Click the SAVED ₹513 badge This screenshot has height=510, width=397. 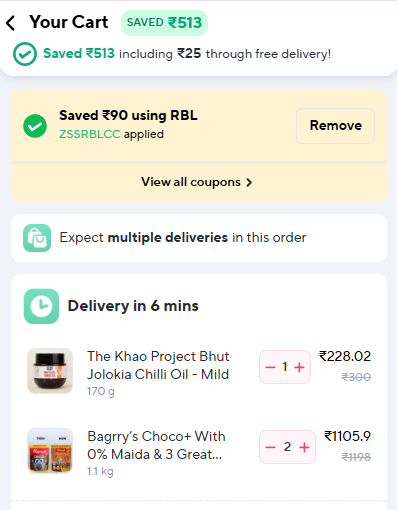pos(164,23)
